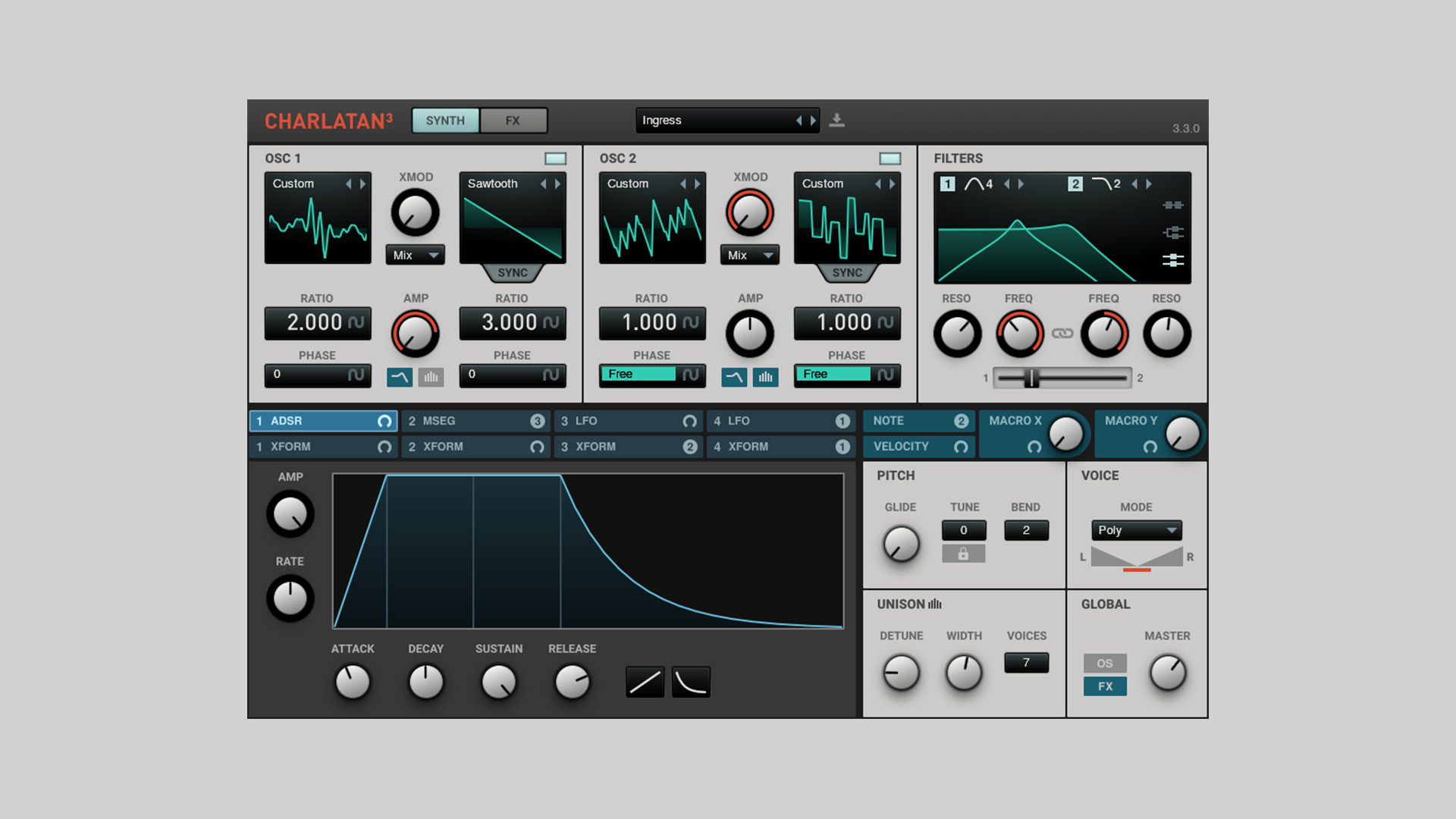The width and height of the screenshot is (1456, 819).
Task: Click the OSC 2 unison bars icon
Action: 765,377
